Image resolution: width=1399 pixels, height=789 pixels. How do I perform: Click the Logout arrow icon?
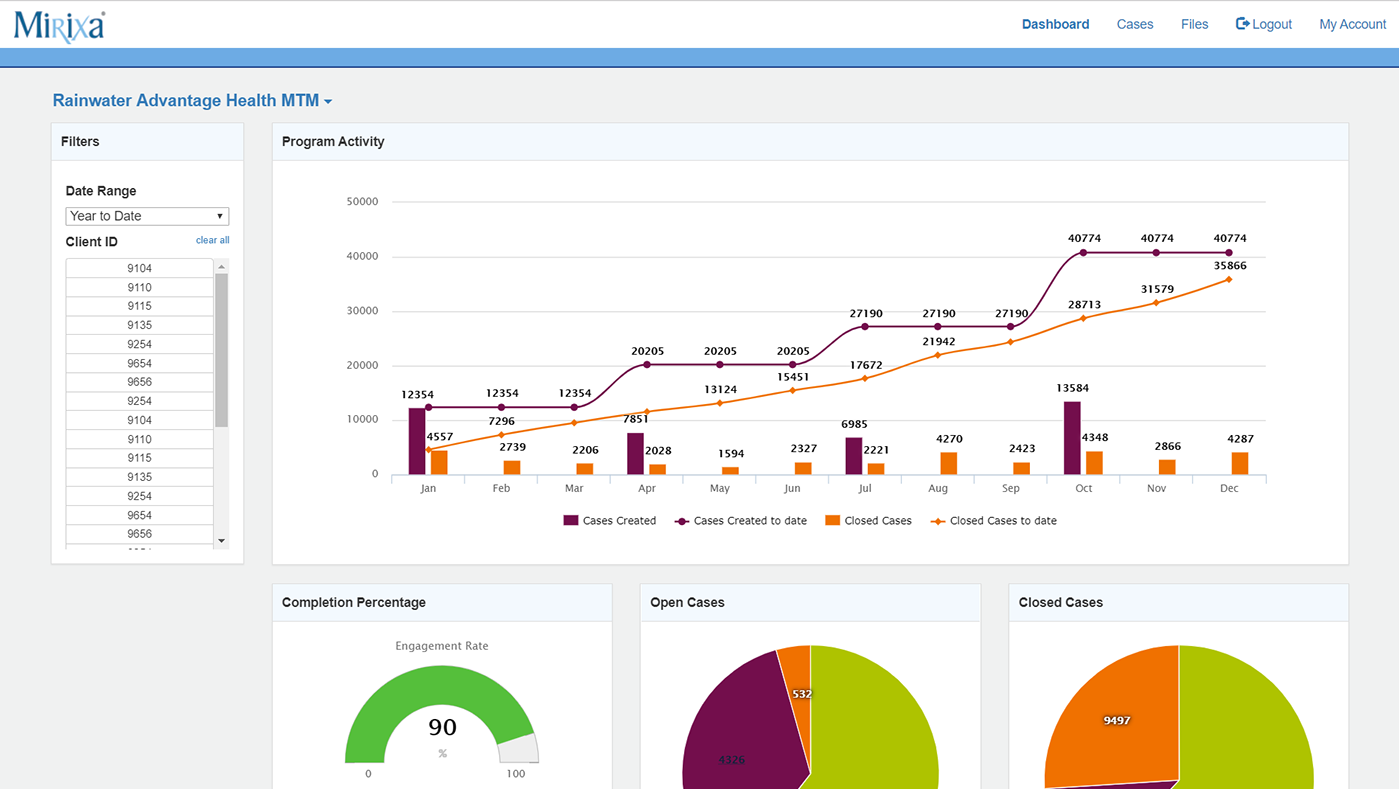pyautogui.click(x=1242, y=24)
